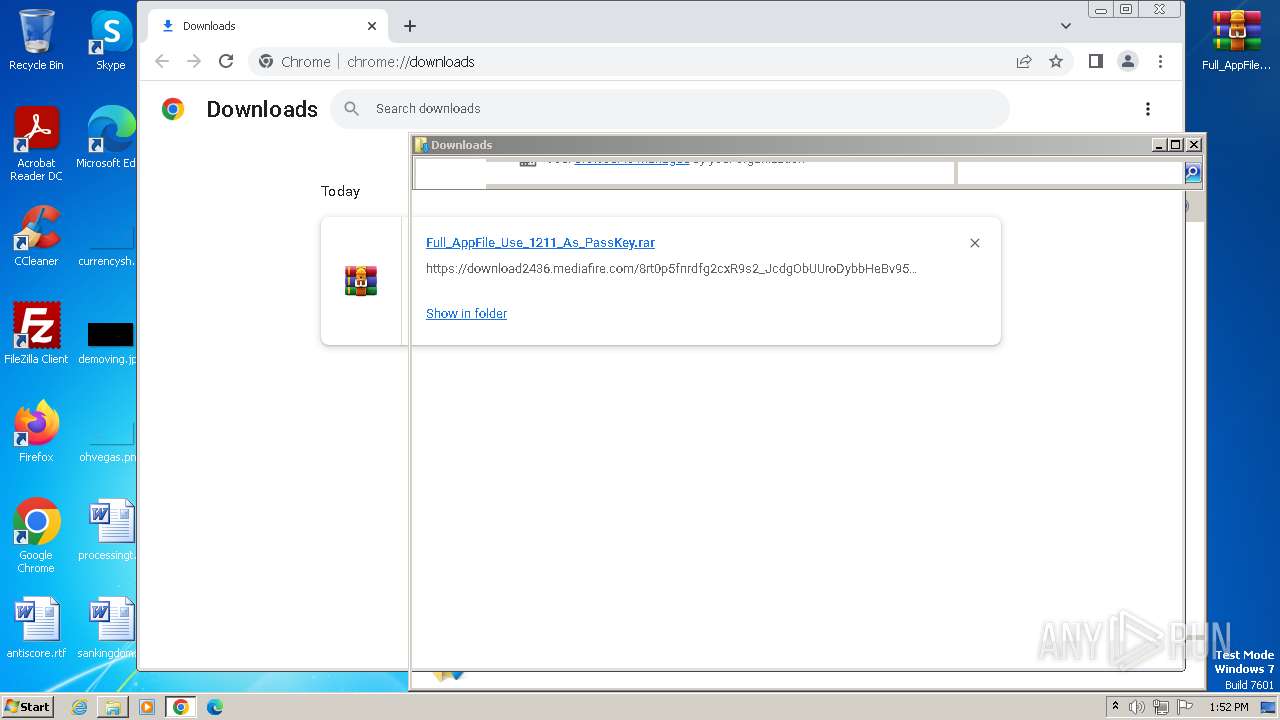1280x720 pixels.
Task: Open a new Chrome tab
Action: [410, 26]
